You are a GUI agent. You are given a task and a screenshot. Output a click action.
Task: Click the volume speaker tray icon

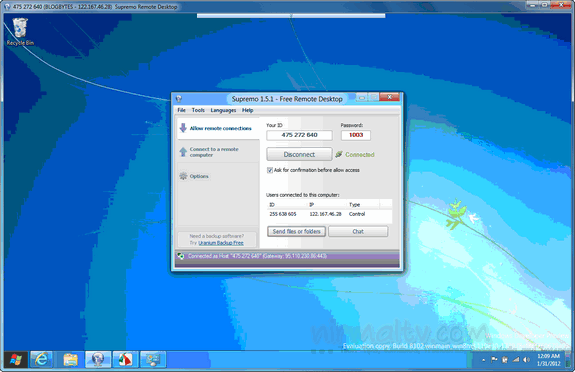pos(527,360)
